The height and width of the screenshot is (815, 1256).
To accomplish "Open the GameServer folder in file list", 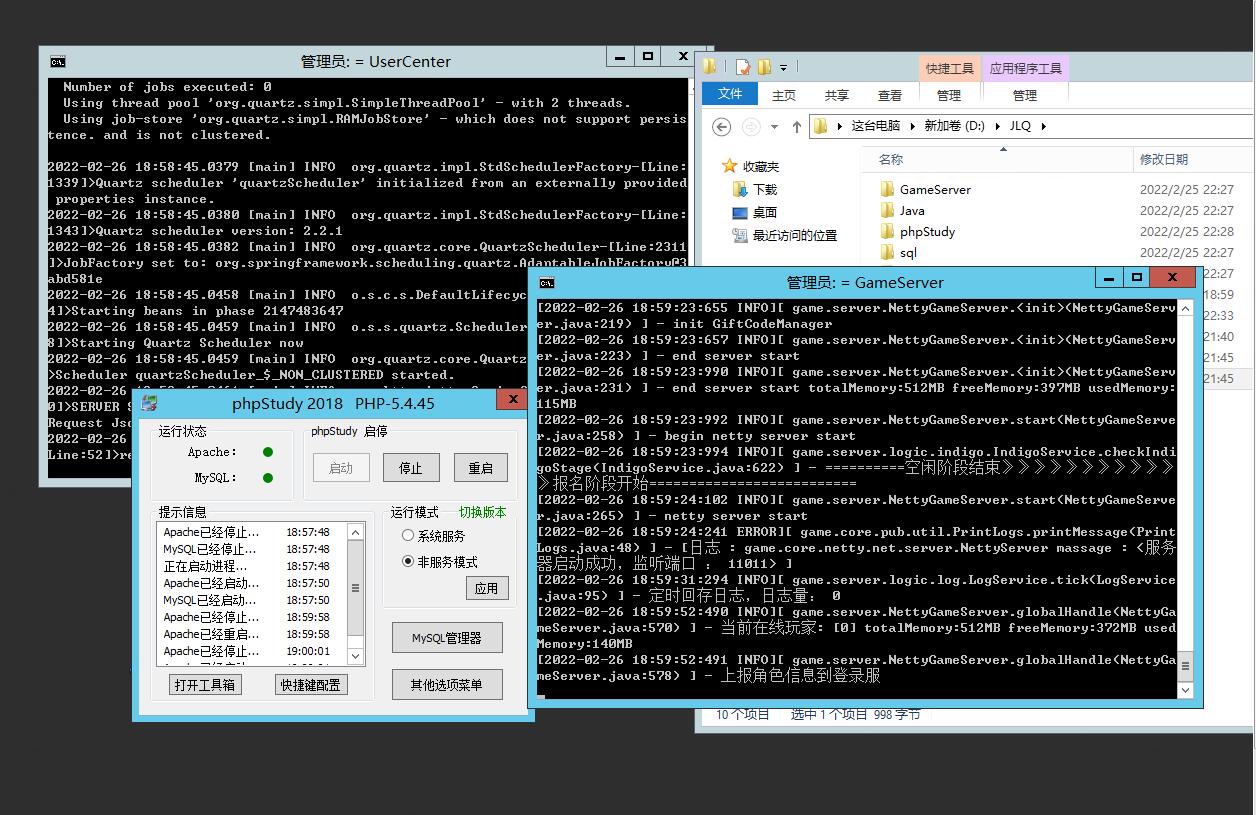I will click(934, 189).
